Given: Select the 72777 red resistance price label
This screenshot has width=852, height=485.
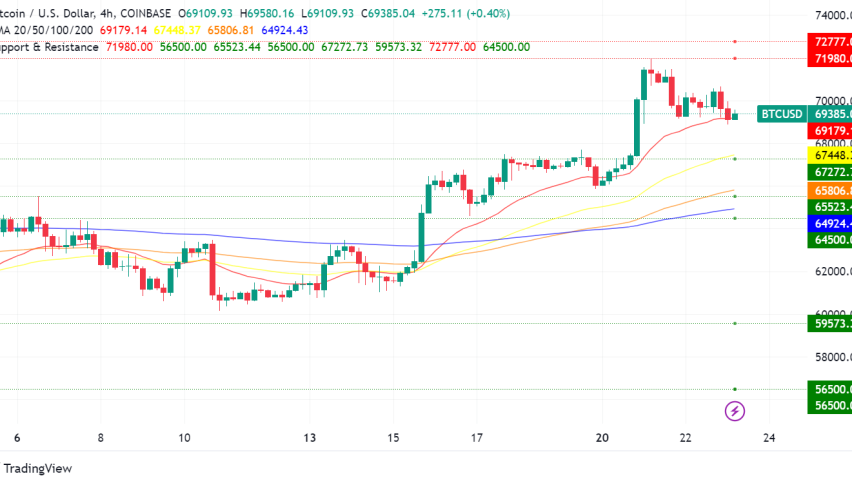Looking at the screenshot, I should pos(830,42).
